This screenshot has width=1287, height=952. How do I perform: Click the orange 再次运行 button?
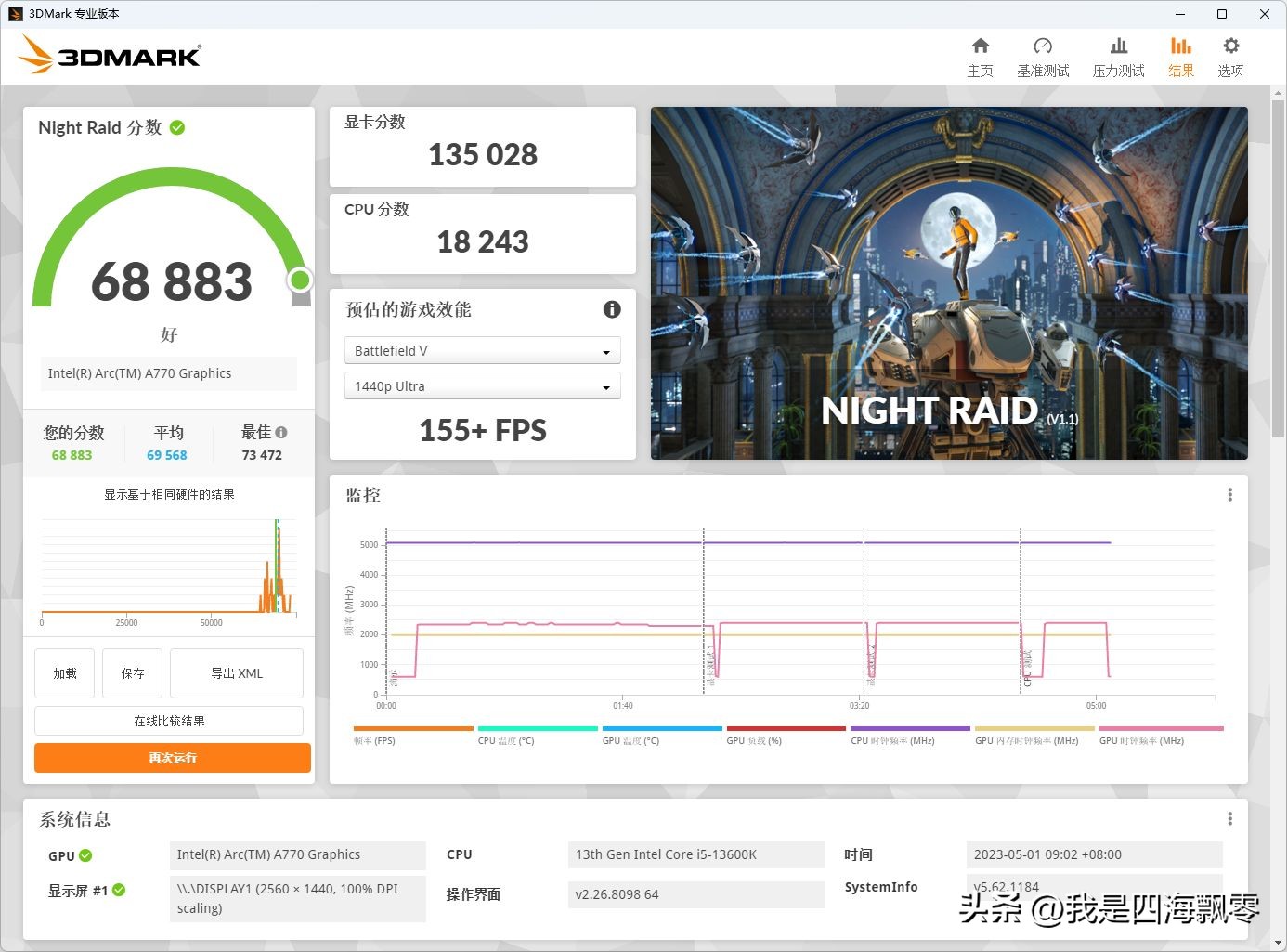[171, 758]
